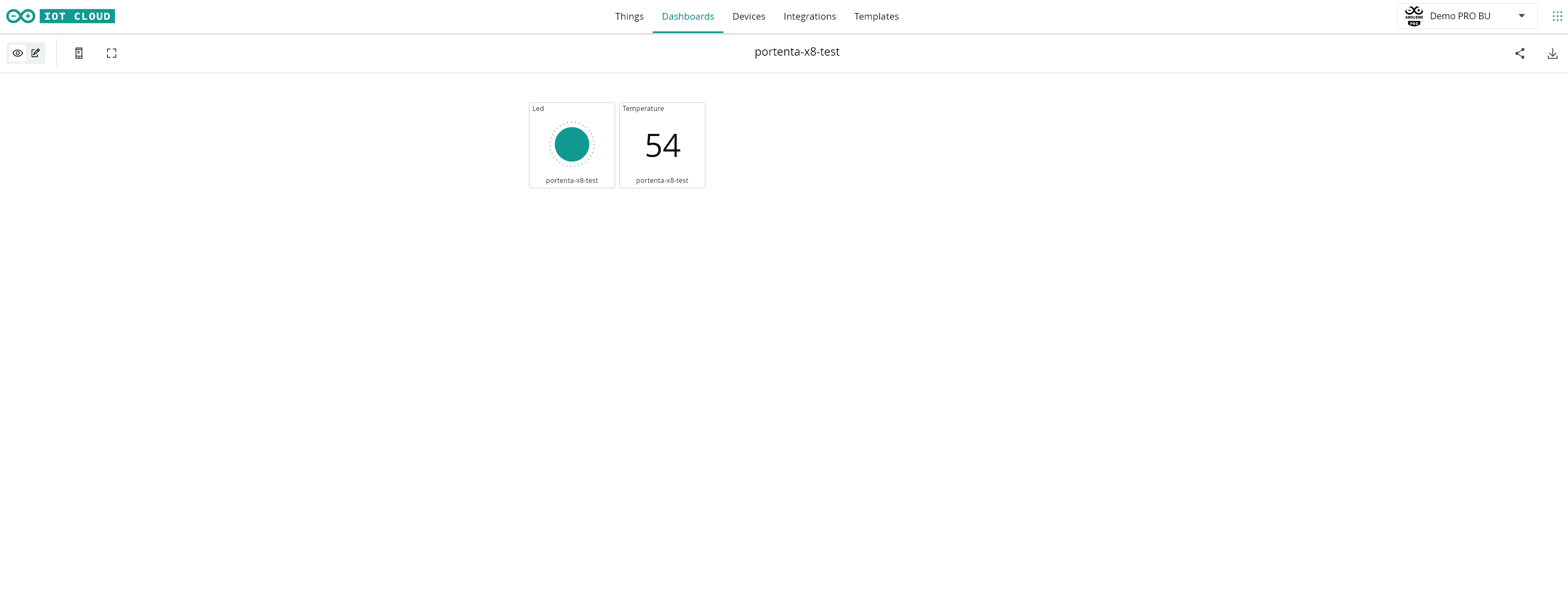This screenshot has height=608, width=1568.
Task: Navigate to Integrations
Action: click(809, 16)
